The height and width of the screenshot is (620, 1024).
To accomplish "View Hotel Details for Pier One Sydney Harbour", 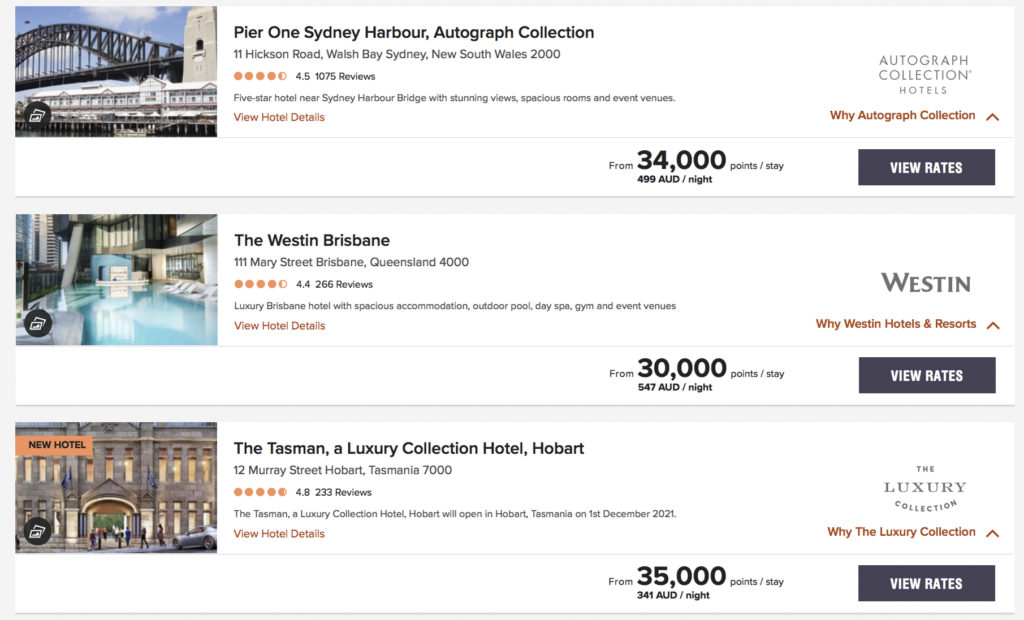I will [x=278, y=117].
